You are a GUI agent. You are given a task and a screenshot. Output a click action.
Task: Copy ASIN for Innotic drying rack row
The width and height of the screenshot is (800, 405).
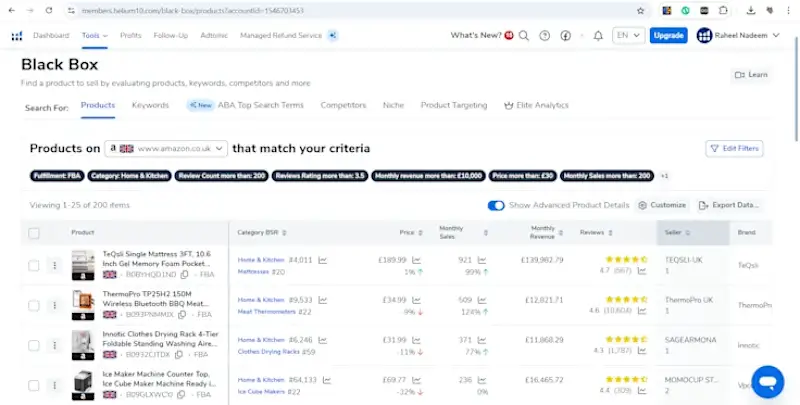[179, 355]
